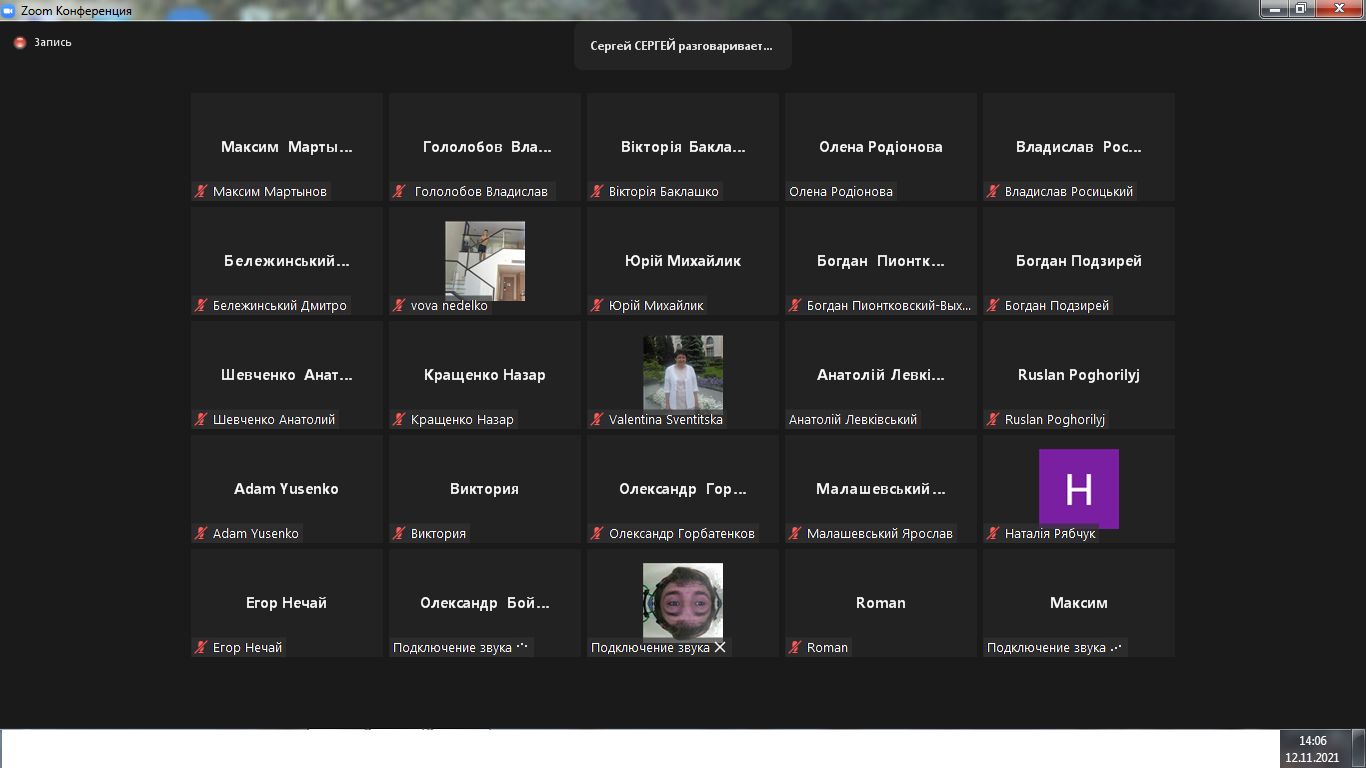Click the X next to Подключение звука
The height and width of the screenshot is (768, 1366).
[x=719, y=648]
